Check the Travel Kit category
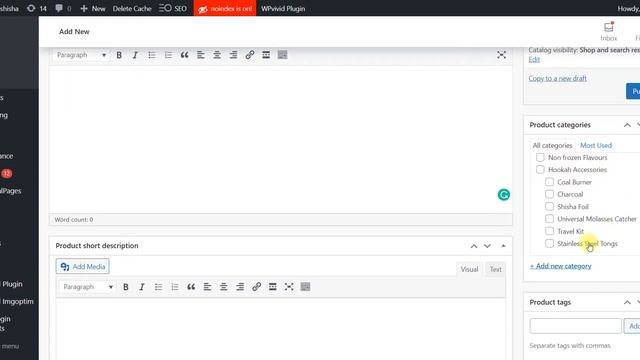640x360 pixels. pyautogui.click(x=549, y=231)
